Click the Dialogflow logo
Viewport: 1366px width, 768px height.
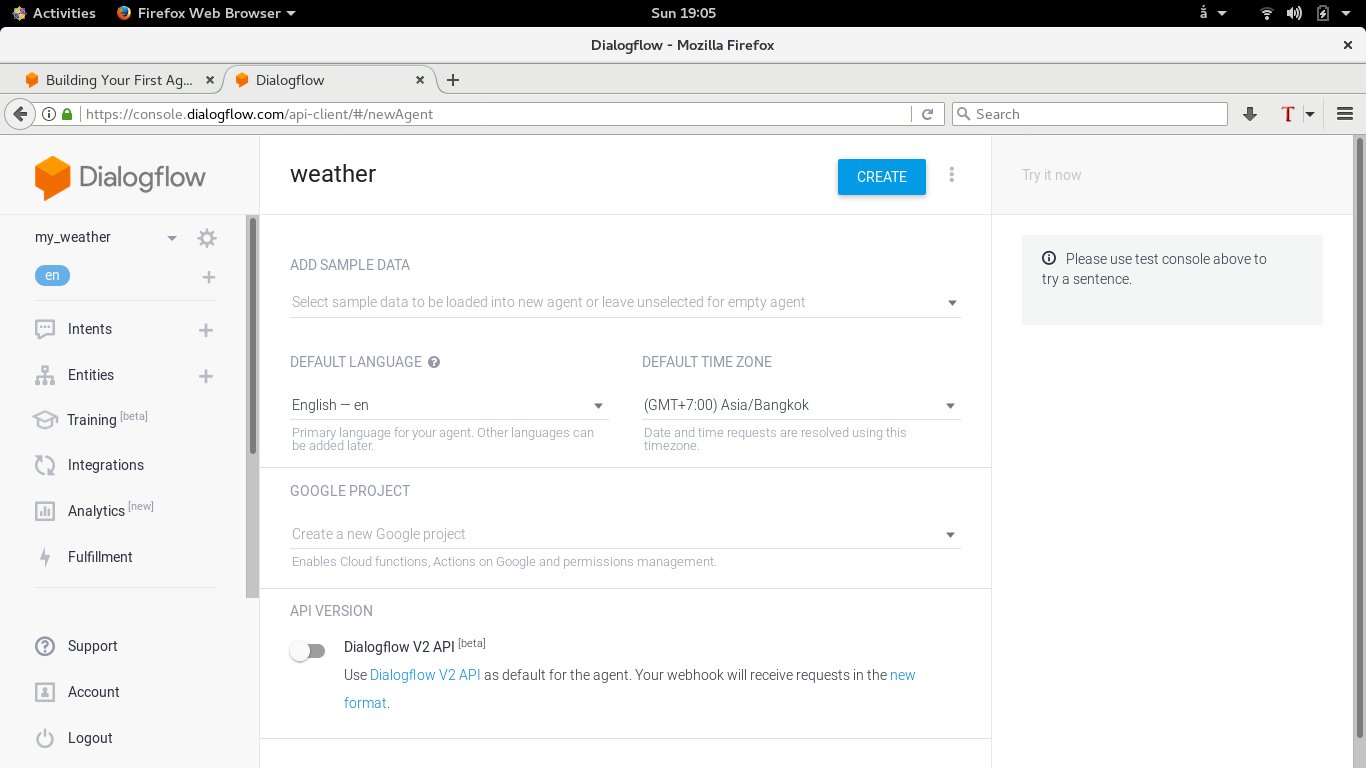coord(120,178)
